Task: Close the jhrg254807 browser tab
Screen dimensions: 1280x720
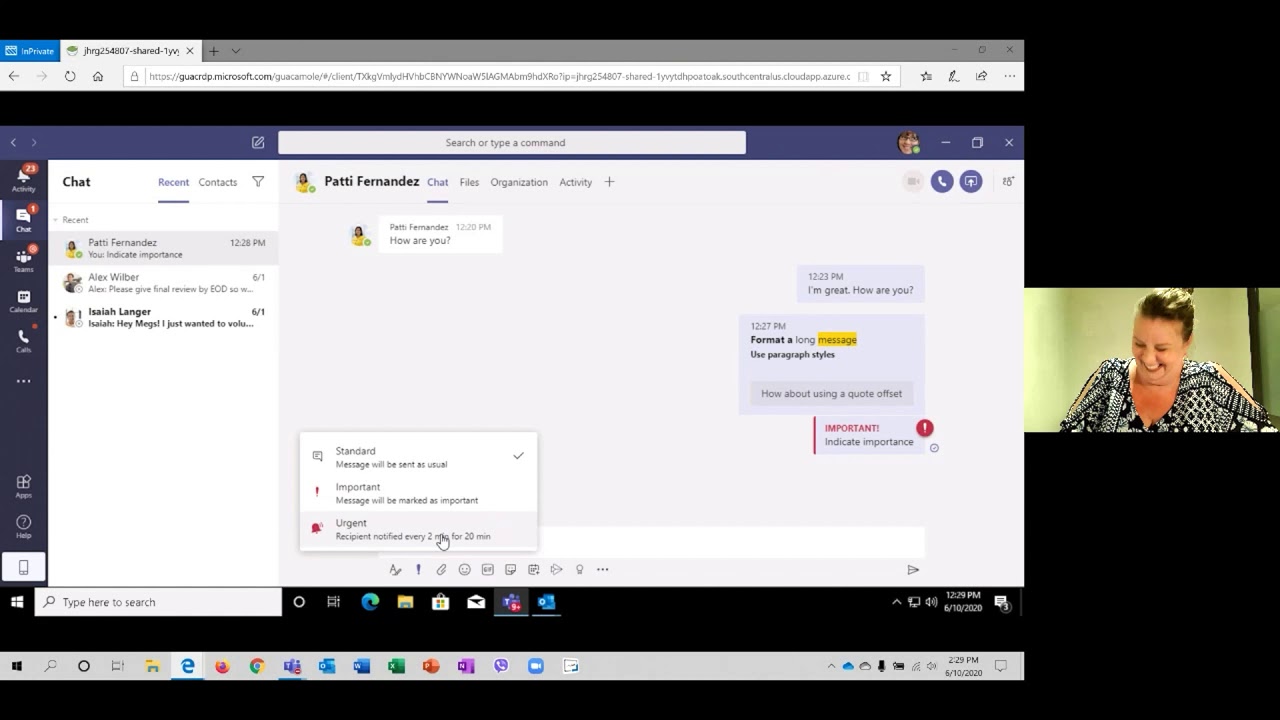Action: pos(189,51)
